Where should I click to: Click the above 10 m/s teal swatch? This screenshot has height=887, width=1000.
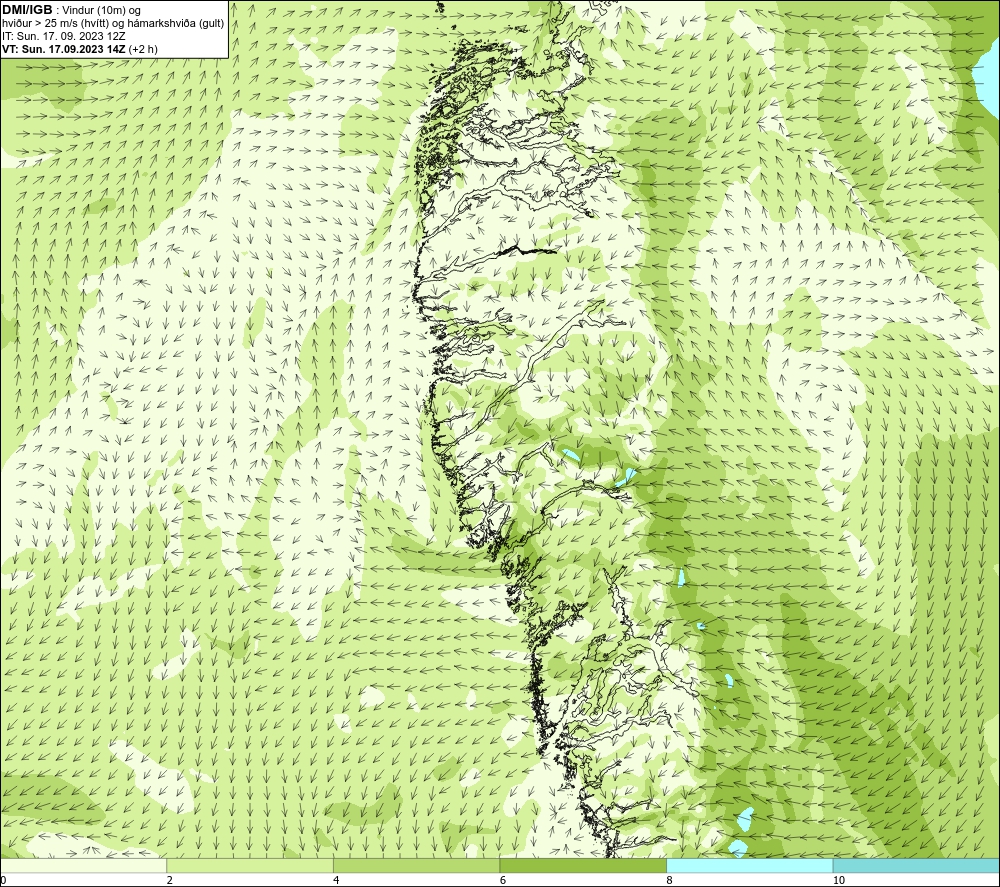[916, 865]
